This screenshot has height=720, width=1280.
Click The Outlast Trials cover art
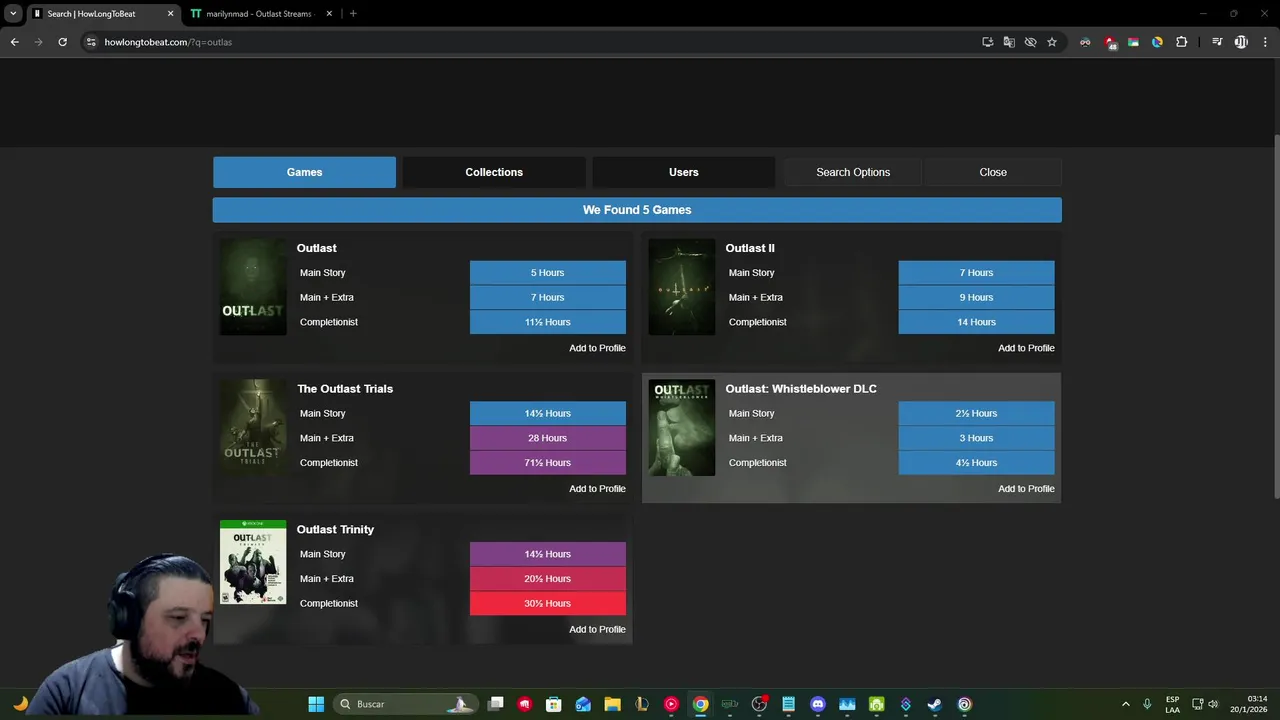pyautogui.click(x=253, y=427)
